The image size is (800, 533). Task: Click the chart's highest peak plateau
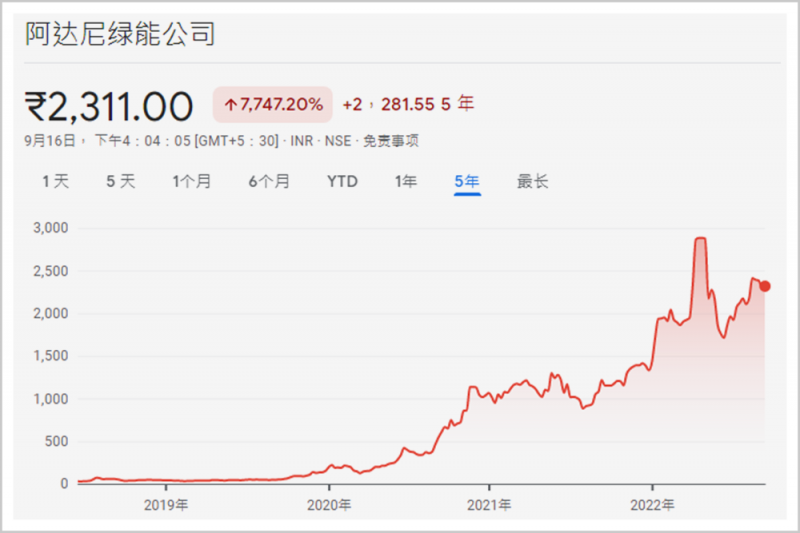[700, 239]
